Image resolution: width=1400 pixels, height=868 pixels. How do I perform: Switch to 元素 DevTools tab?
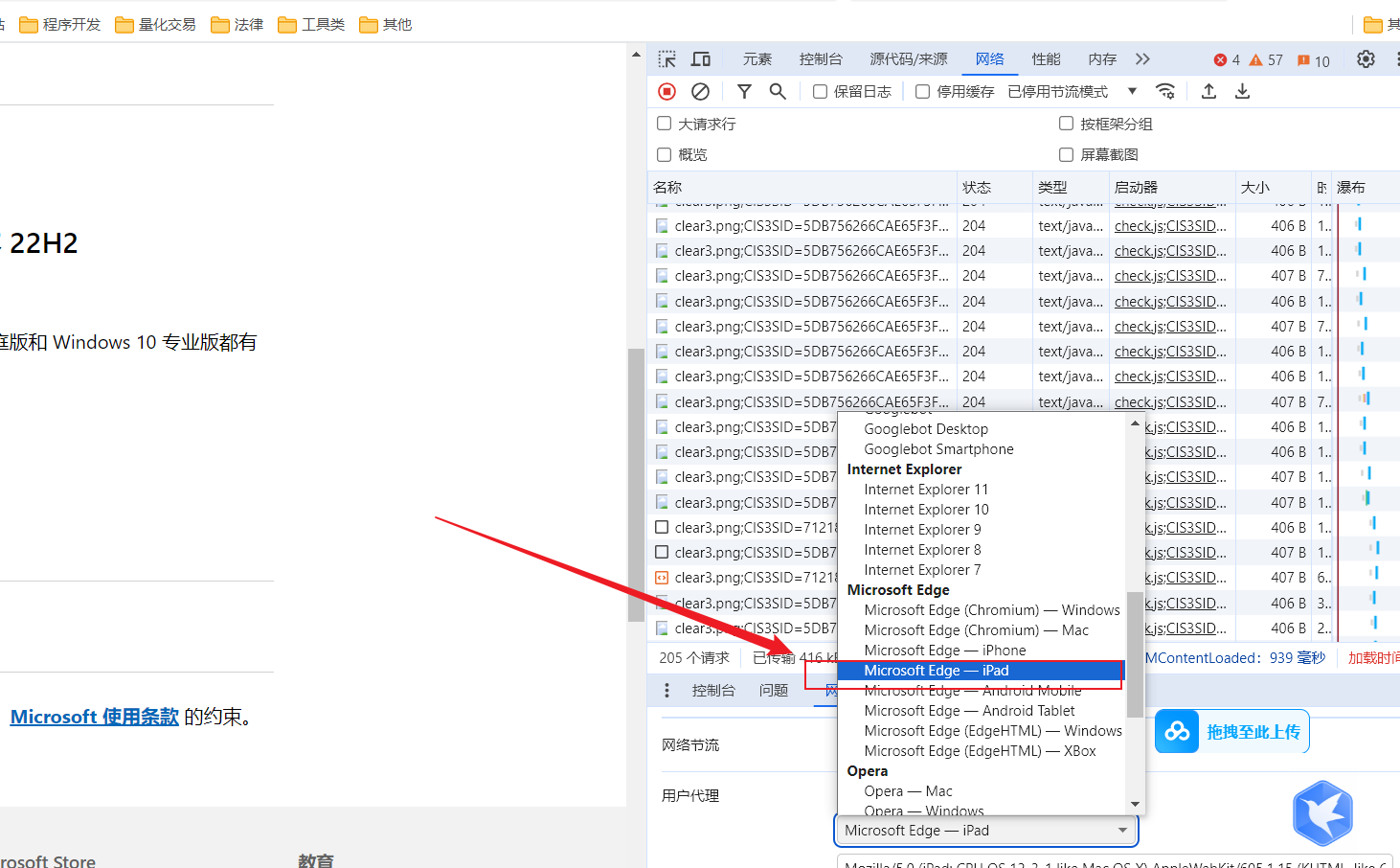pyautogui.click(x=756, y=59)
